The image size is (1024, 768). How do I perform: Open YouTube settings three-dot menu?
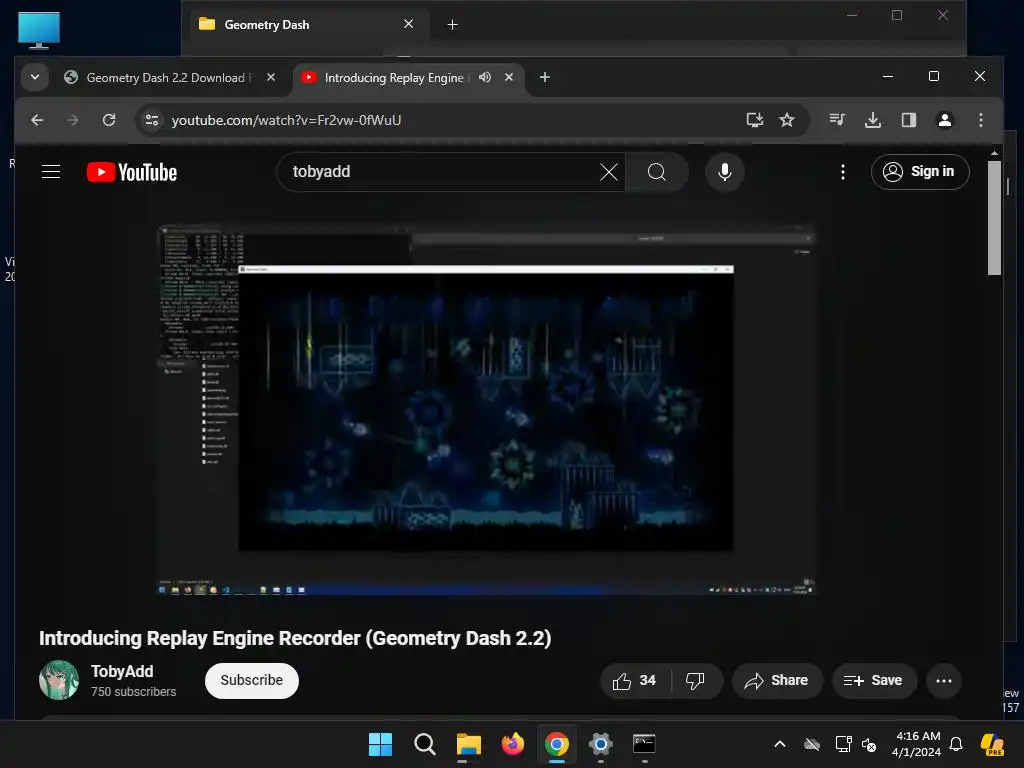842,172
